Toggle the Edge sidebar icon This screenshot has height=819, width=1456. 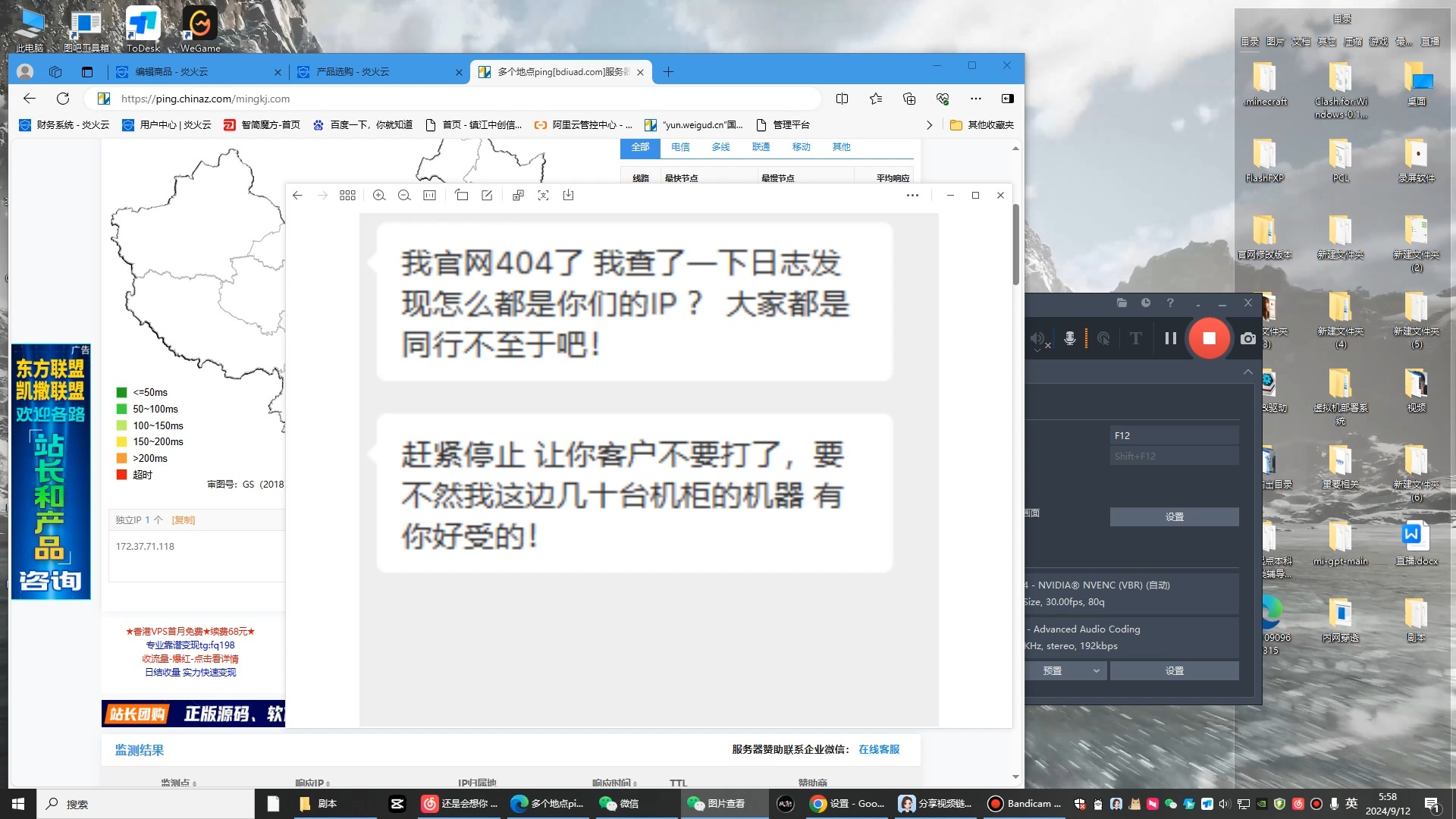1007,99
